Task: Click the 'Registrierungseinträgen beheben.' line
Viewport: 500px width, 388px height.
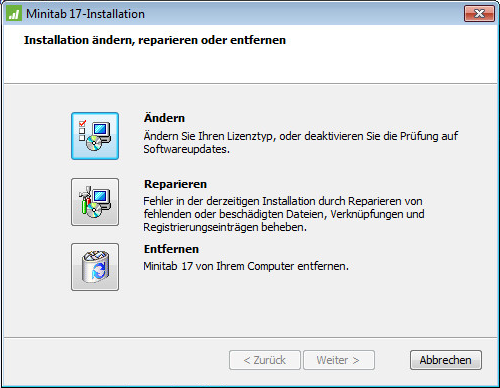Action: click(225, 227)
